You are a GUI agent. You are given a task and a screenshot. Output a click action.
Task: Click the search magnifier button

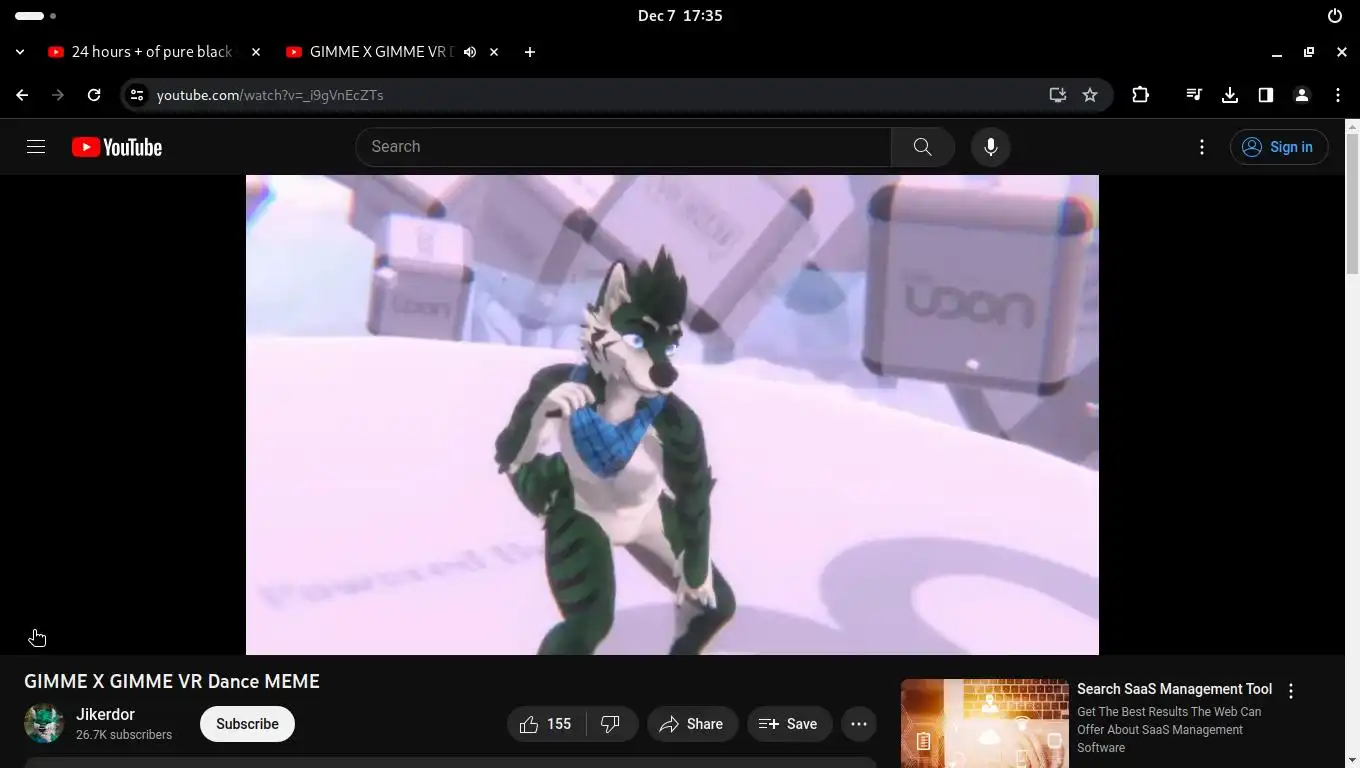pyautogui.click(x=923, y=147)
